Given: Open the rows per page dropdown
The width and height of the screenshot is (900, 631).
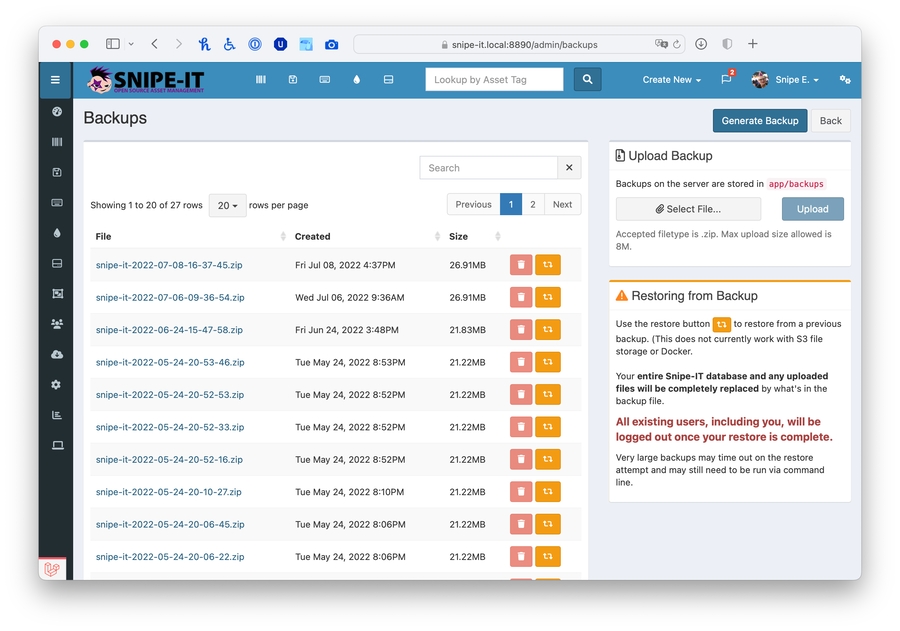Looking at the screenshot, I should [x=228, y=205].
